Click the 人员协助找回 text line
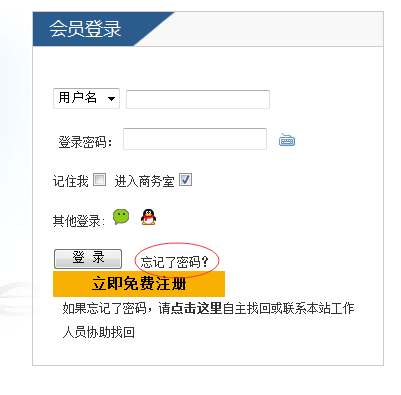Viewport: 401px width, 395px height. point(99,332)
